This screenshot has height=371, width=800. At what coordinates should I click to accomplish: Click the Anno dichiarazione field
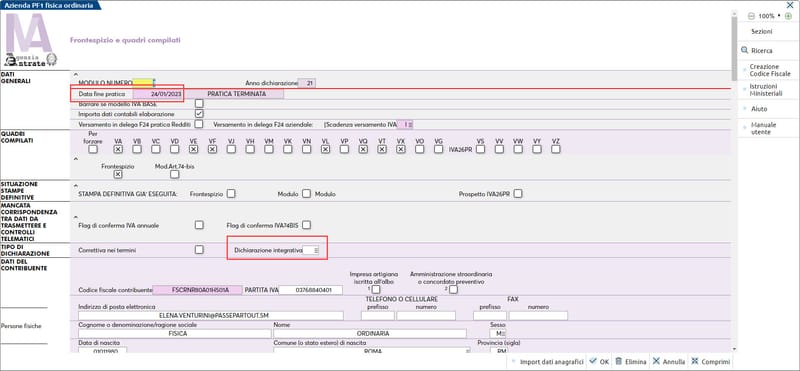pos(307,83)
